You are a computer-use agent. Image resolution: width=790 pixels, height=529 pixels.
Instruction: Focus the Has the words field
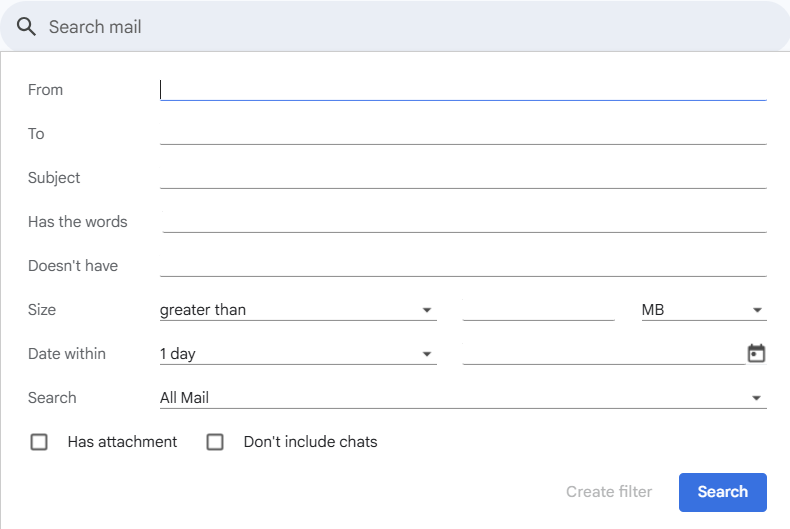[x=464, y=222]
